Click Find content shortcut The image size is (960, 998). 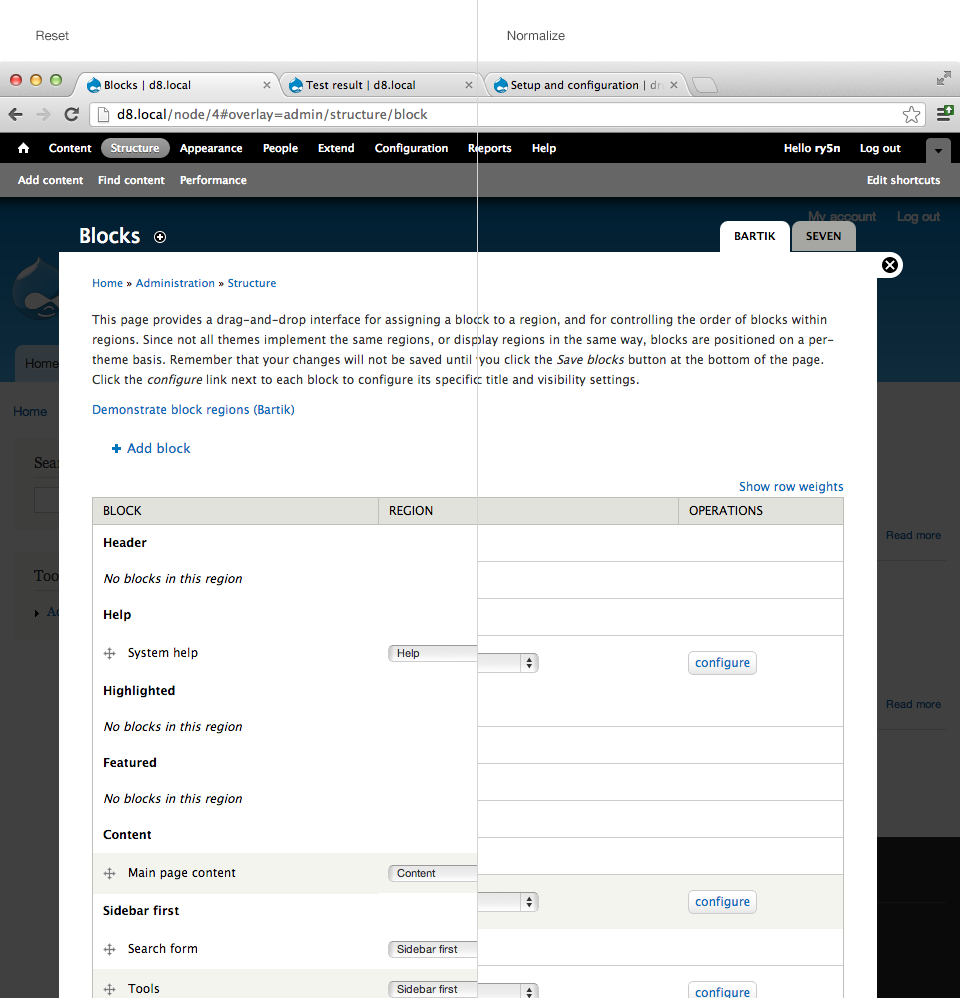131,180
